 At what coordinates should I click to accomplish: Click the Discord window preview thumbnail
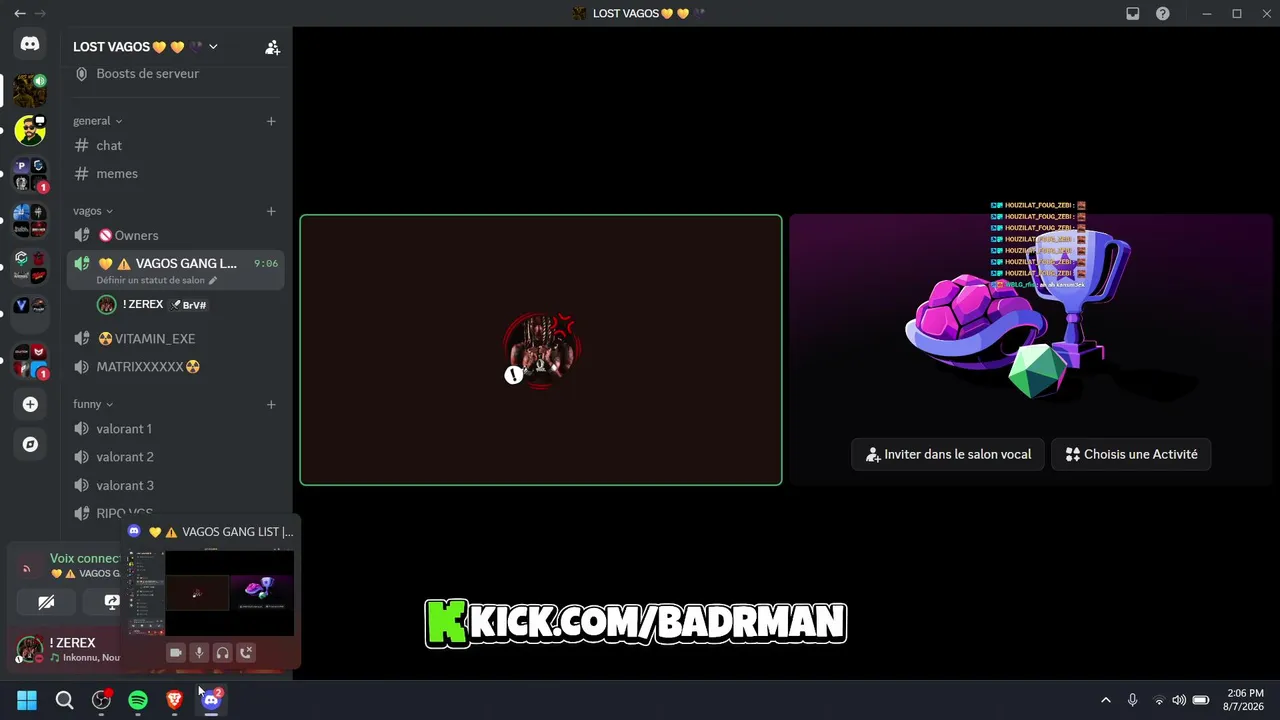pos(211,592)
